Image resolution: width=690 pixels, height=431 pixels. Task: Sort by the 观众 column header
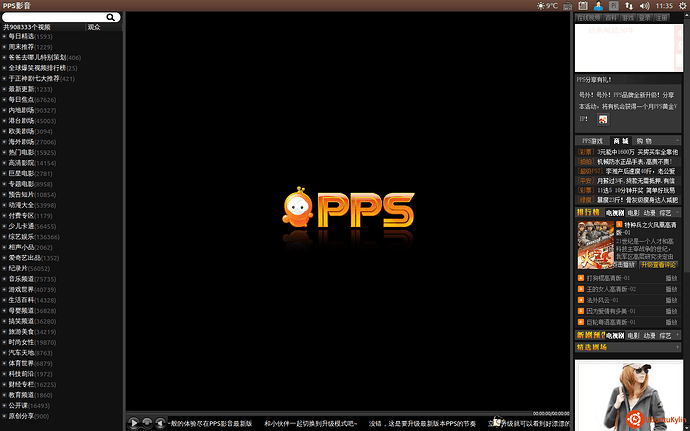click(x=103, y=27)
